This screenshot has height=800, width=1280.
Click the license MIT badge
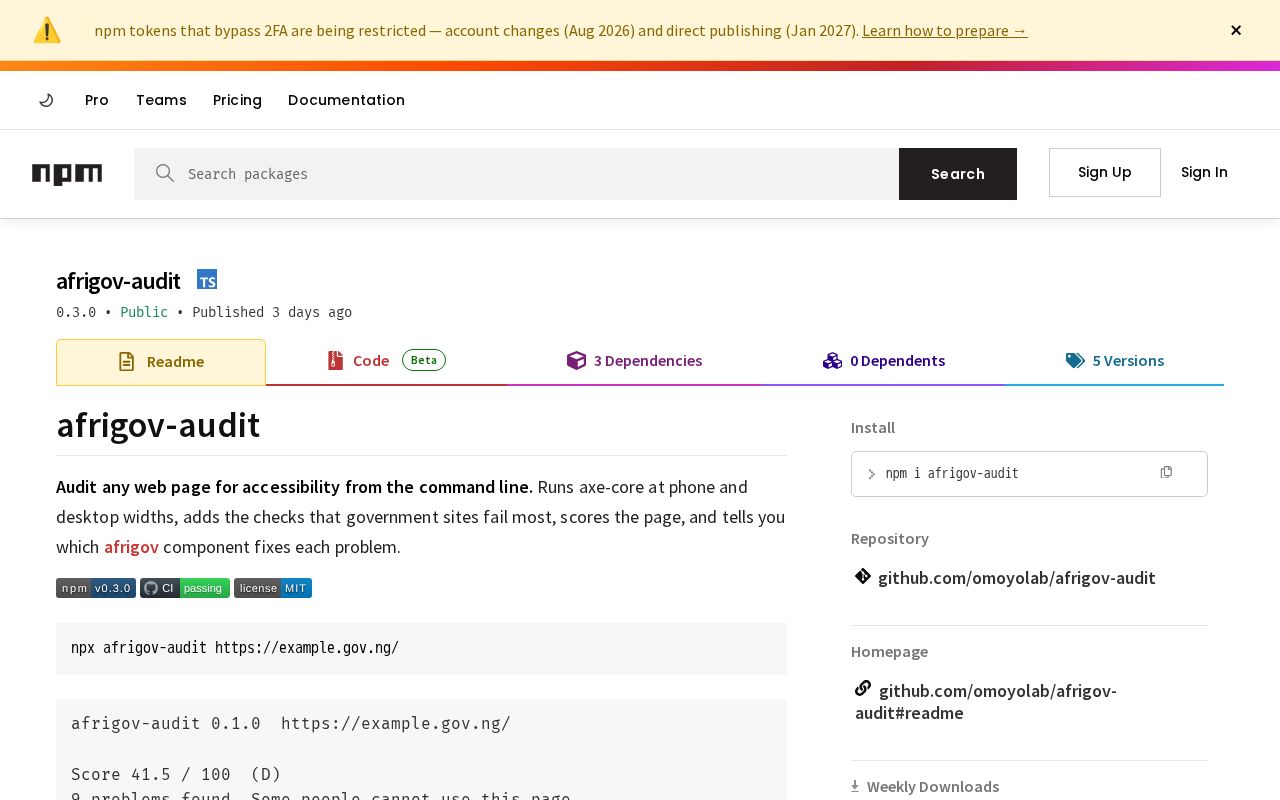click(x=273, y=588)
